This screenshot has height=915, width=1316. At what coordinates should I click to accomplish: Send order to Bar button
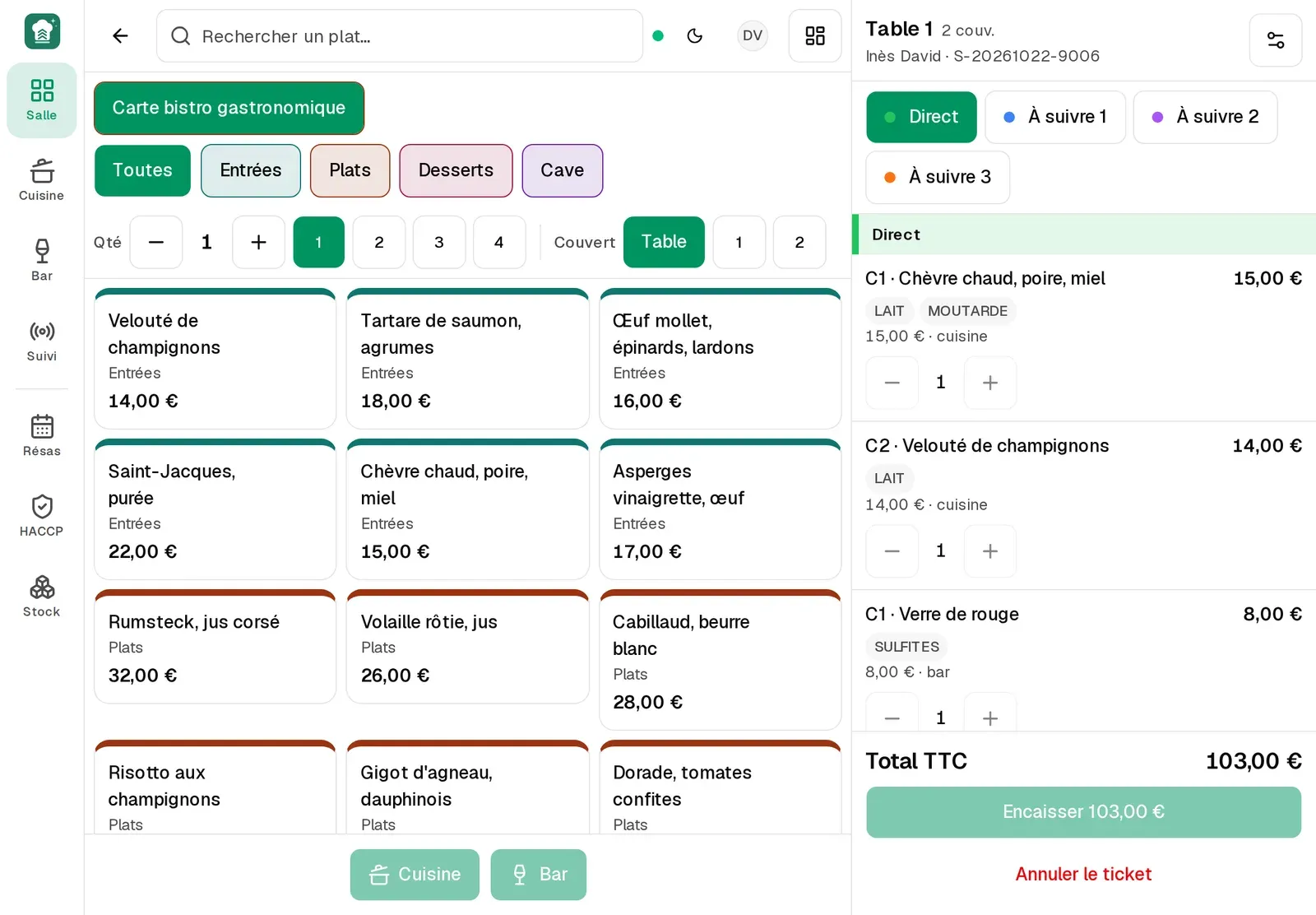coord(539,875)
